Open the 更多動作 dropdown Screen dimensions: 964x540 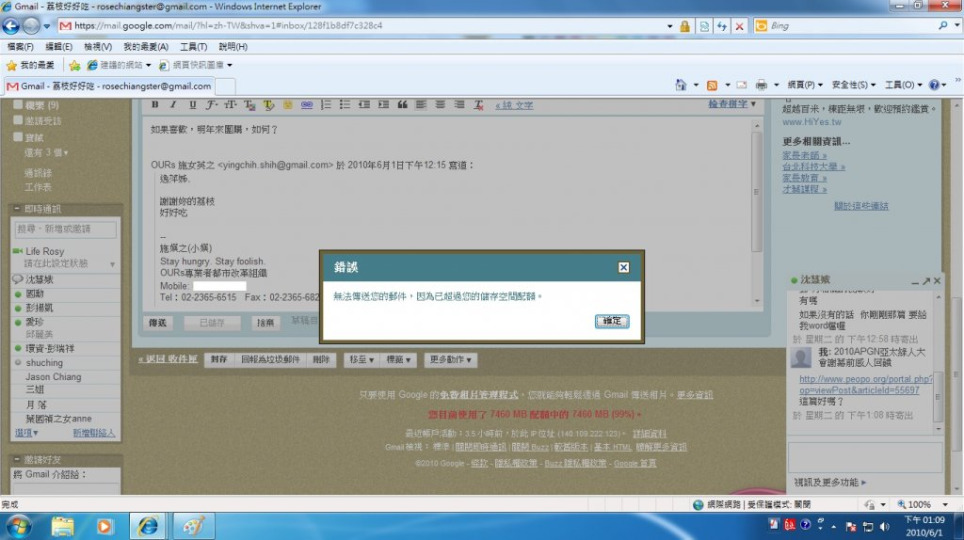click(x=450, y=359)
